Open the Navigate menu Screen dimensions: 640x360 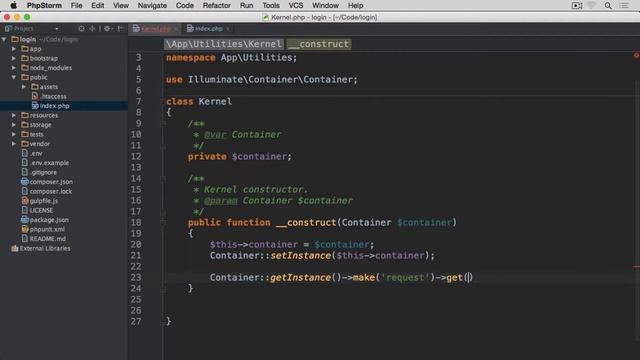[152, 5]
